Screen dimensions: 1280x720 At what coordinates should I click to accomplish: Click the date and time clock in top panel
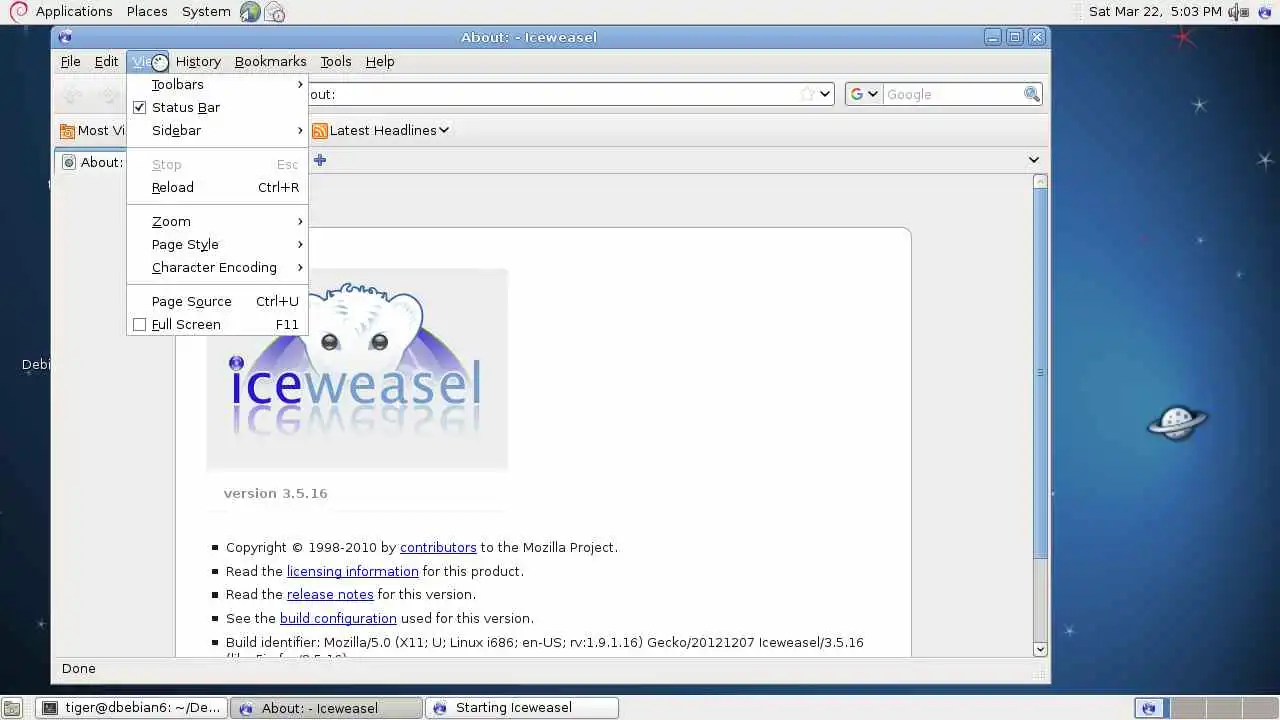tap(1155, 12)
